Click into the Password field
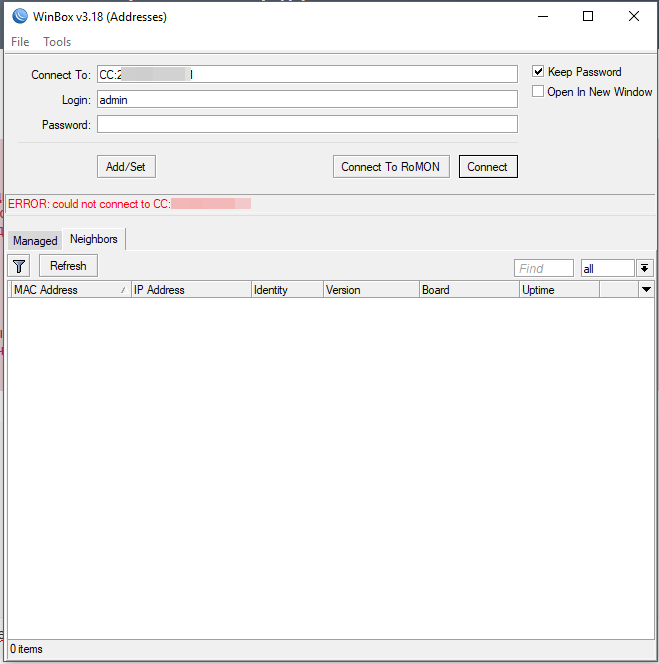 (x=307, y=124)
